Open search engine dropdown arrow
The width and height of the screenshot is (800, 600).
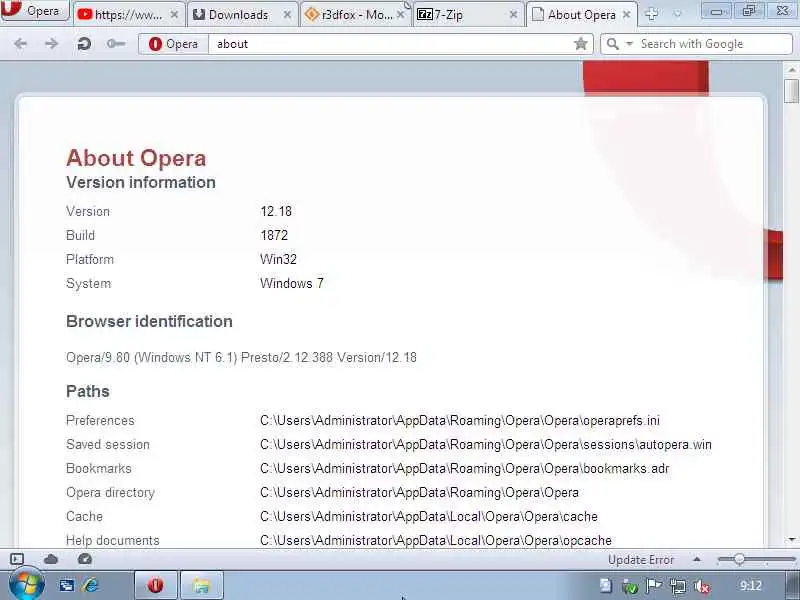[x=630, y=44]
